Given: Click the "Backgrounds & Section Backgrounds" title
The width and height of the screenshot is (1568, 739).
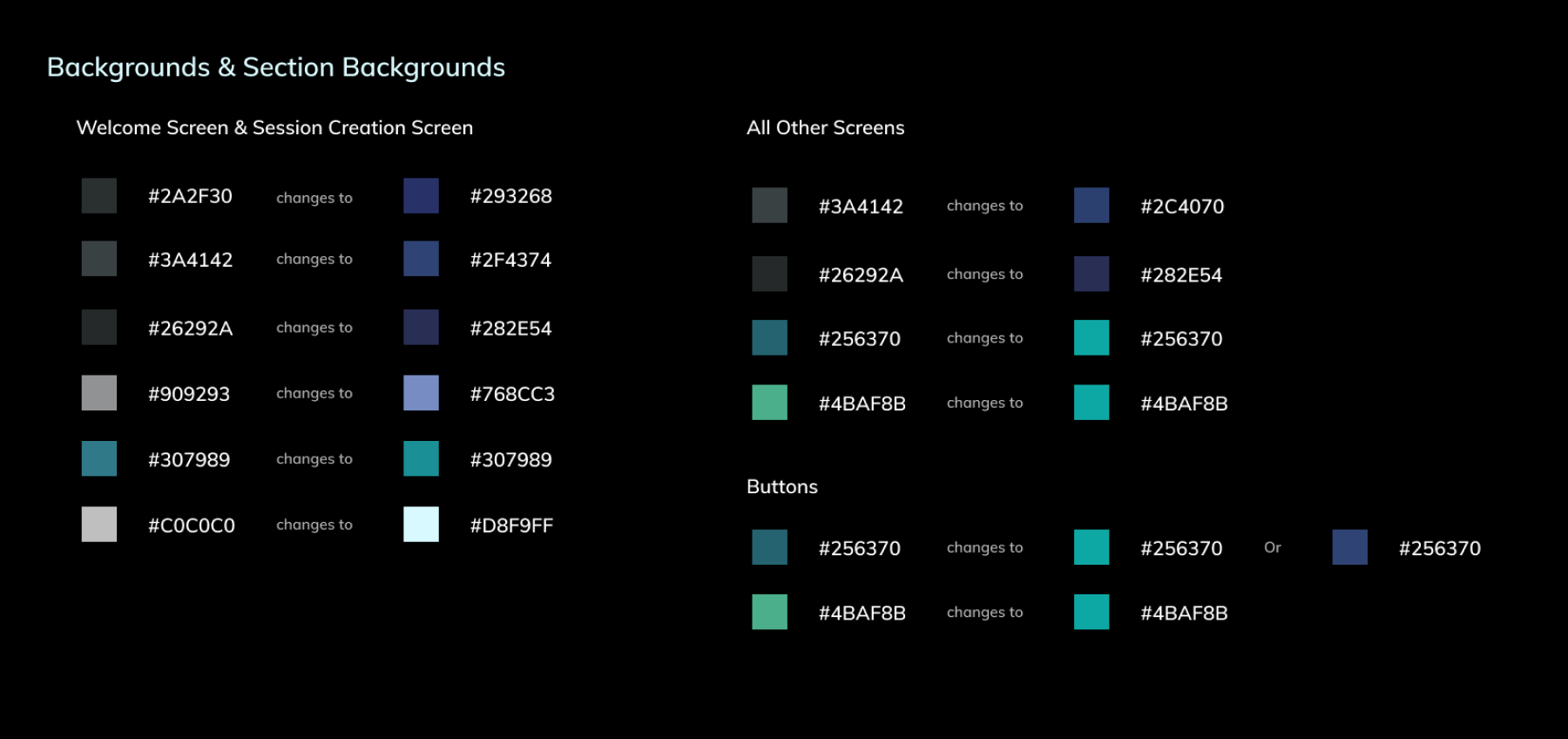Looking at the screenshot, I should pos(275,67).
